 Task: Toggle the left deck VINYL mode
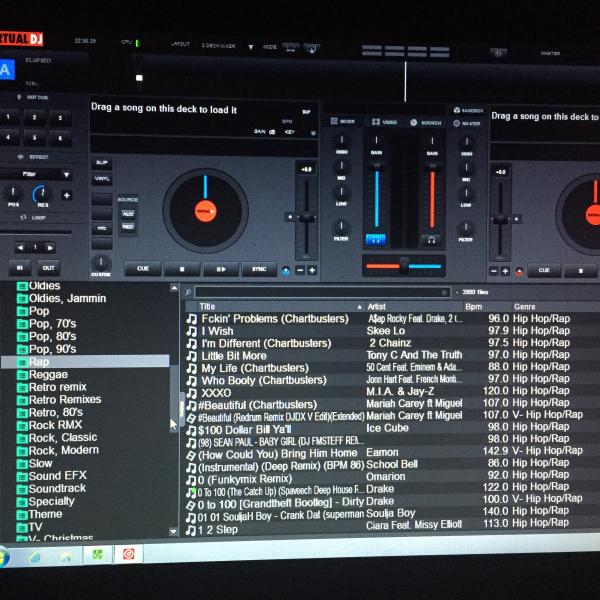tap(102, 179)
